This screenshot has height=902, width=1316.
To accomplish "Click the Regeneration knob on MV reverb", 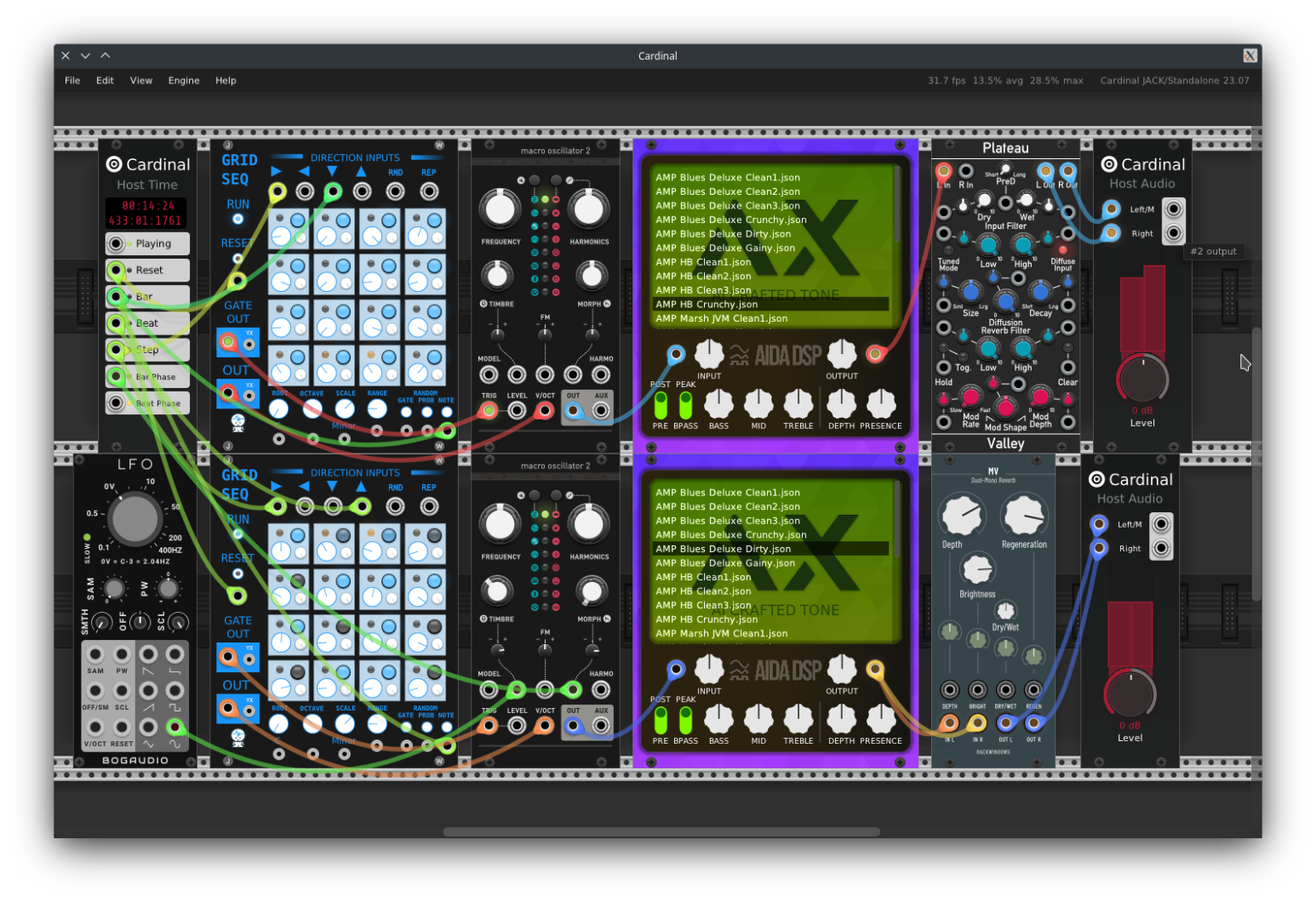I will coord(1024,515).
